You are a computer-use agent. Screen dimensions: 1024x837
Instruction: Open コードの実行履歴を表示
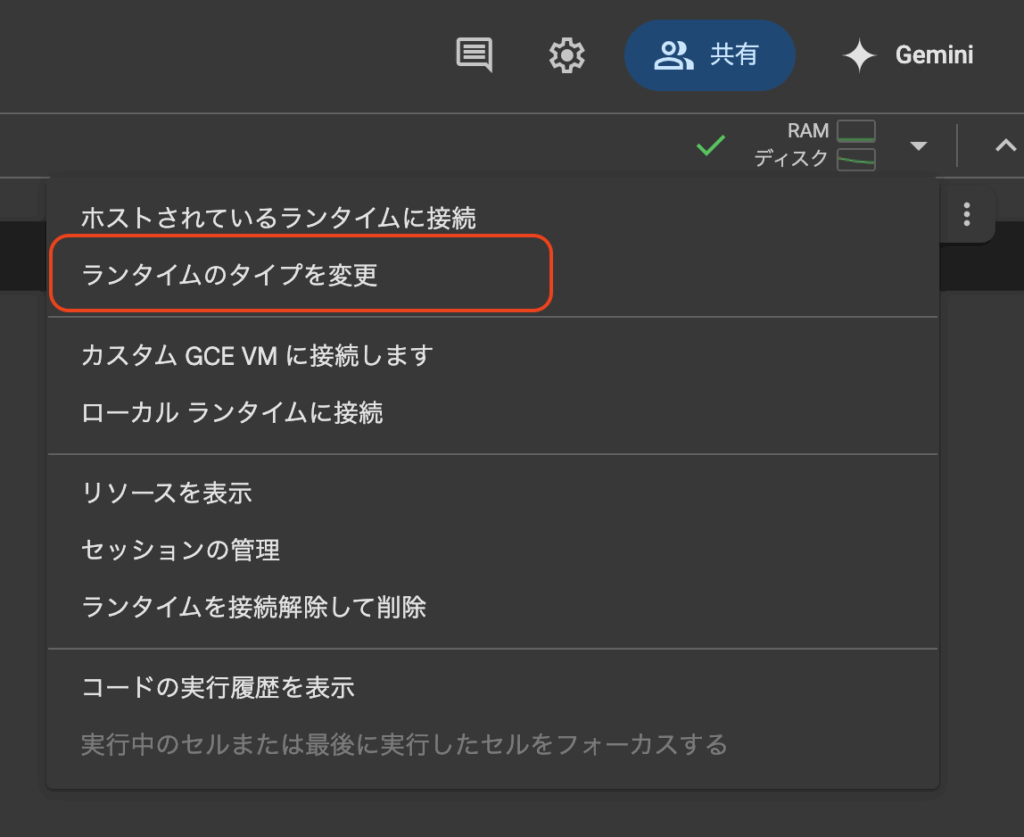(x=218, y=687)
